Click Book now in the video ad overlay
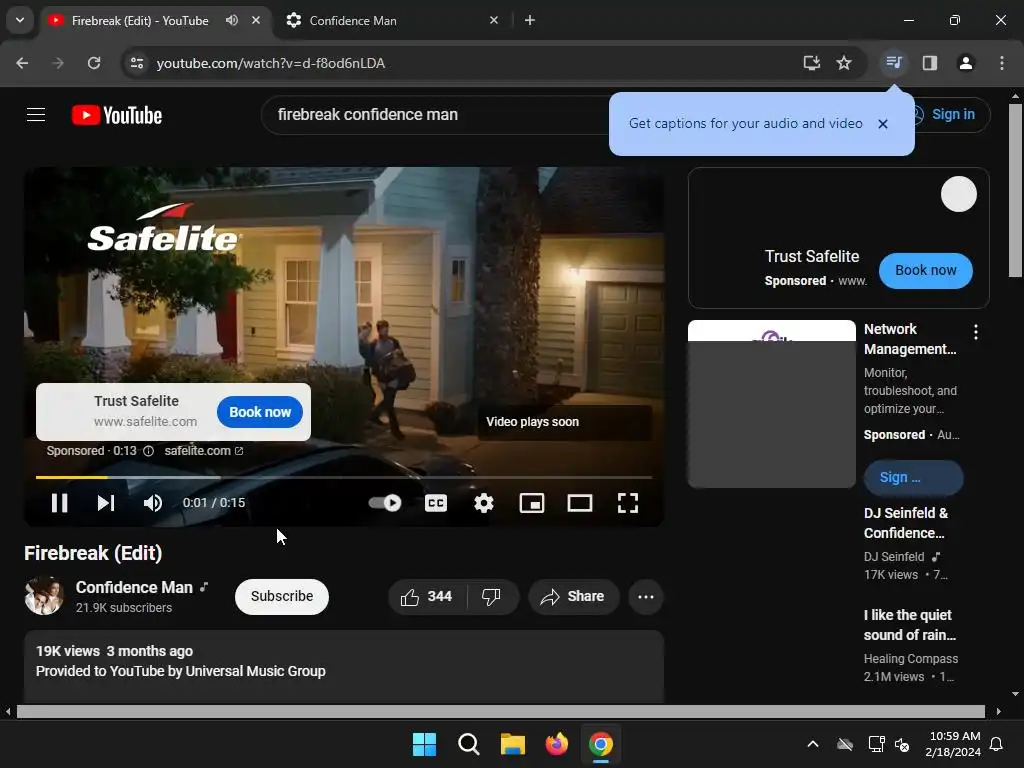This screenshot has height=768, width=1024. coord(260,412)
